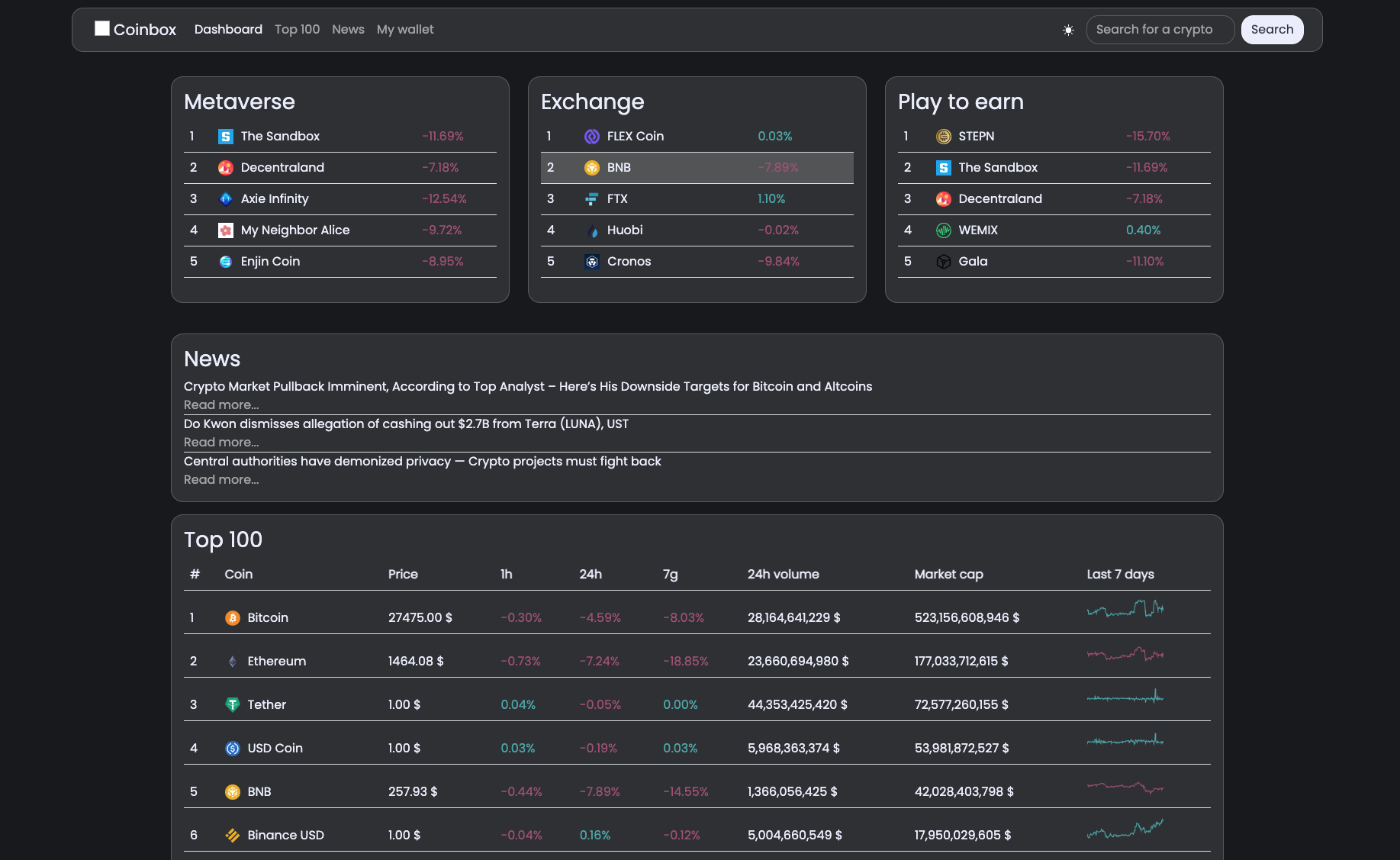Click the Price column header

point(403,575)
